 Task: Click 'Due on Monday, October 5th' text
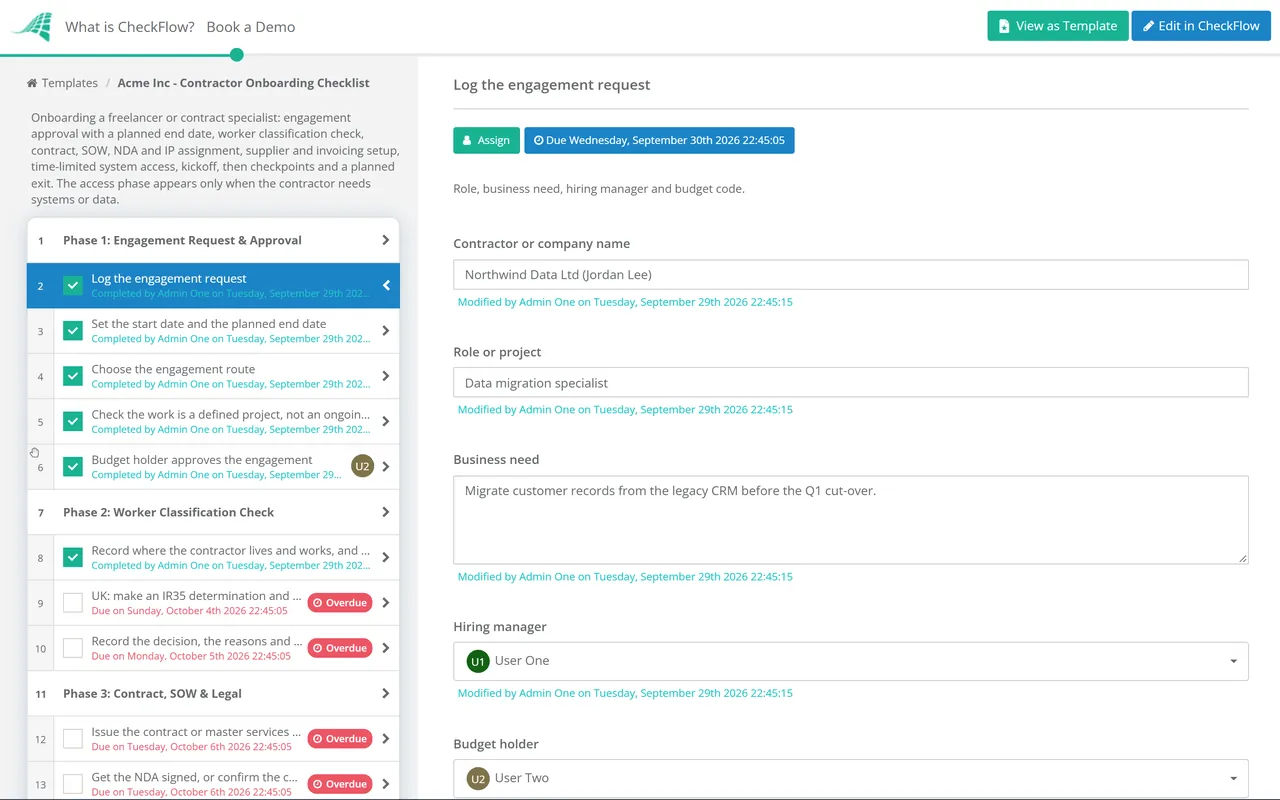point(191,656)
